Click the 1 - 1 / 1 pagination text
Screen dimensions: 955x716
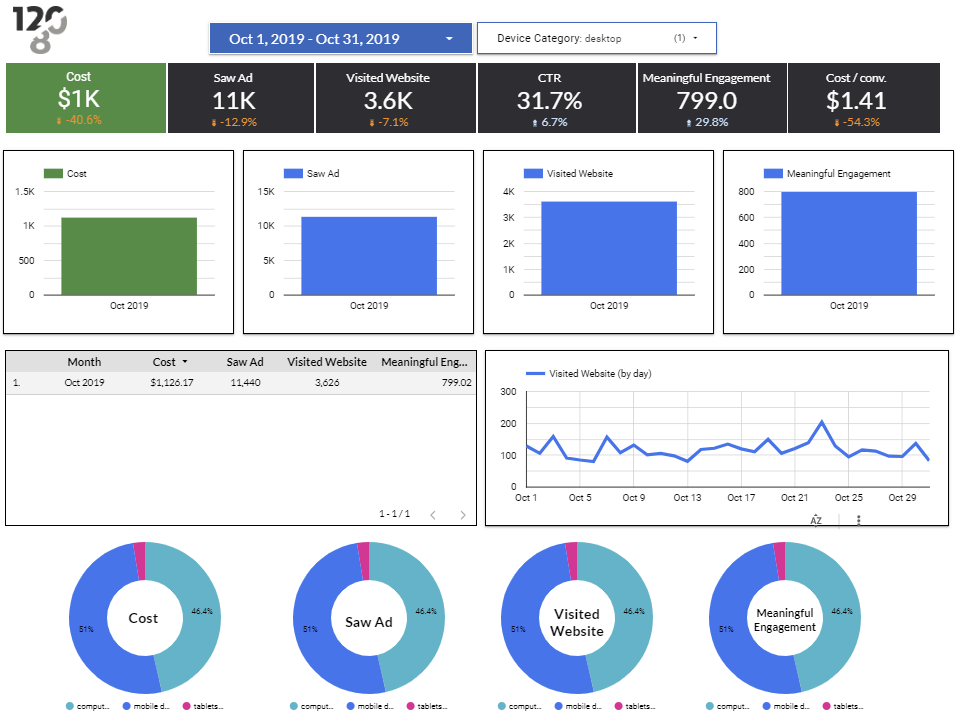click(x=395, y=514)
